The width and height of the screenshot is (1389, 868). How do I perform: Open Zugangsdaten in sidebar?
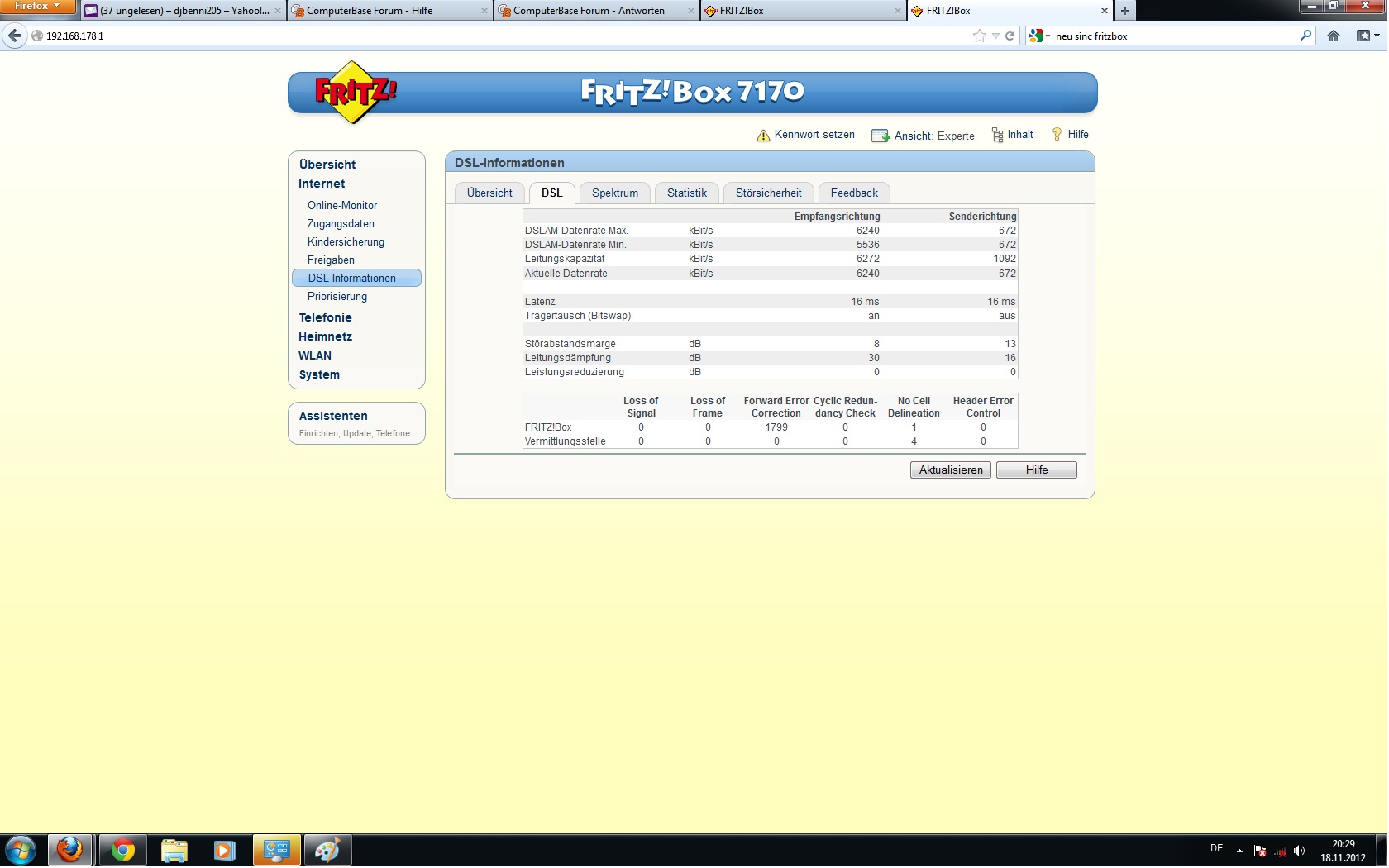tap(341, 223)
